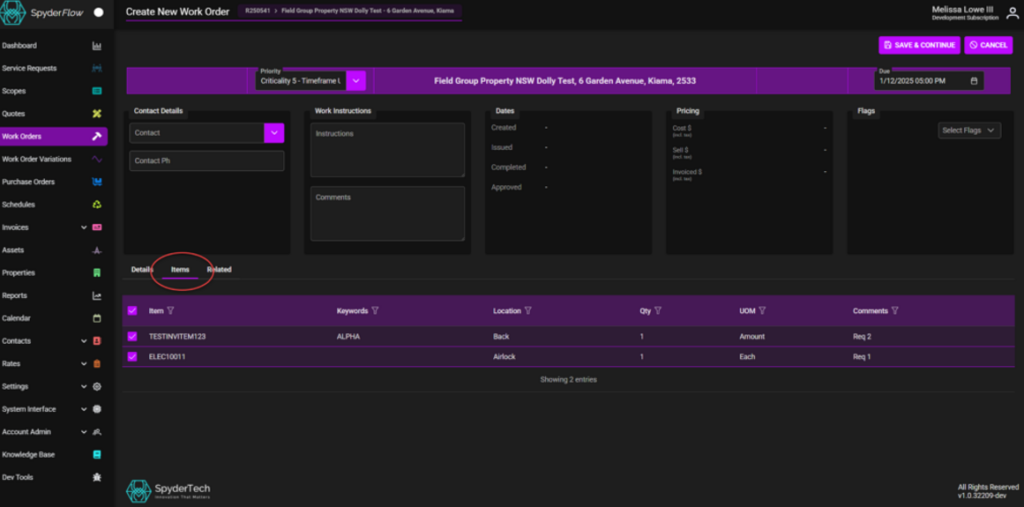Open the Priority dropdown arrow
Screen dimensions: 1024x507
(357, 81)
